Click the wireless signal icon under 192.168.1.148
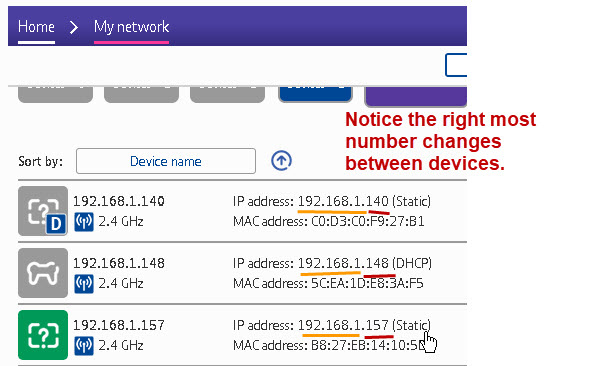 pyautogui.click(x=84, y=283)
